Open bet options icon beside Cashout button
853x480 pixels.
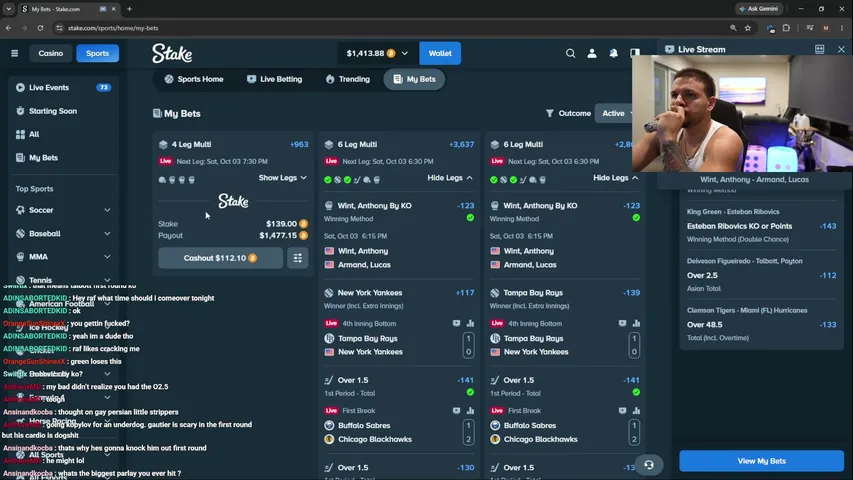click(298, 258)
